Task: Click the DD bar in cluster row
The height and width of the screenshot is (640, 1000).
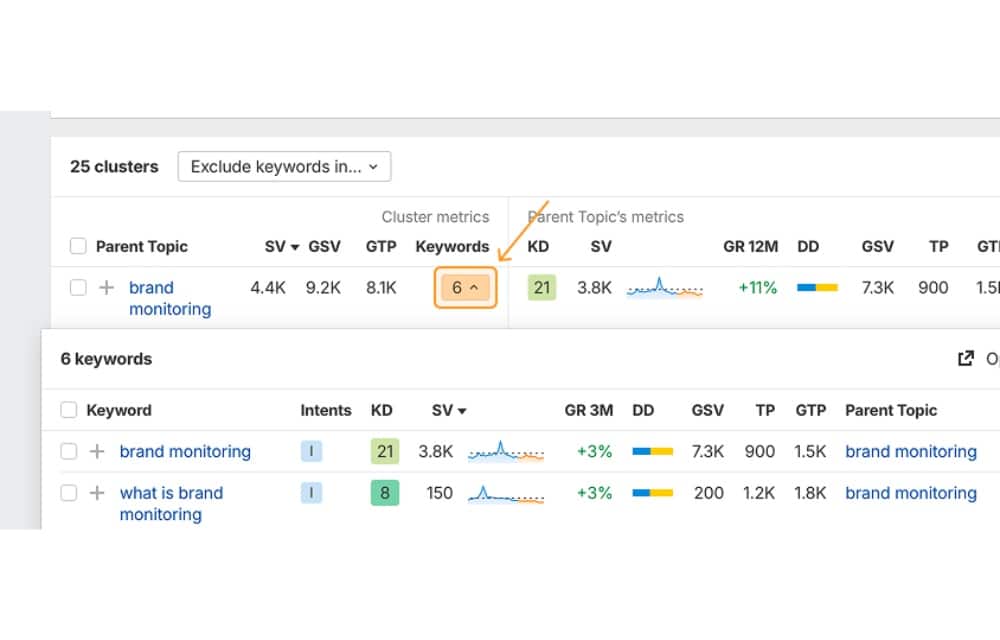Action: pos(817,287)
